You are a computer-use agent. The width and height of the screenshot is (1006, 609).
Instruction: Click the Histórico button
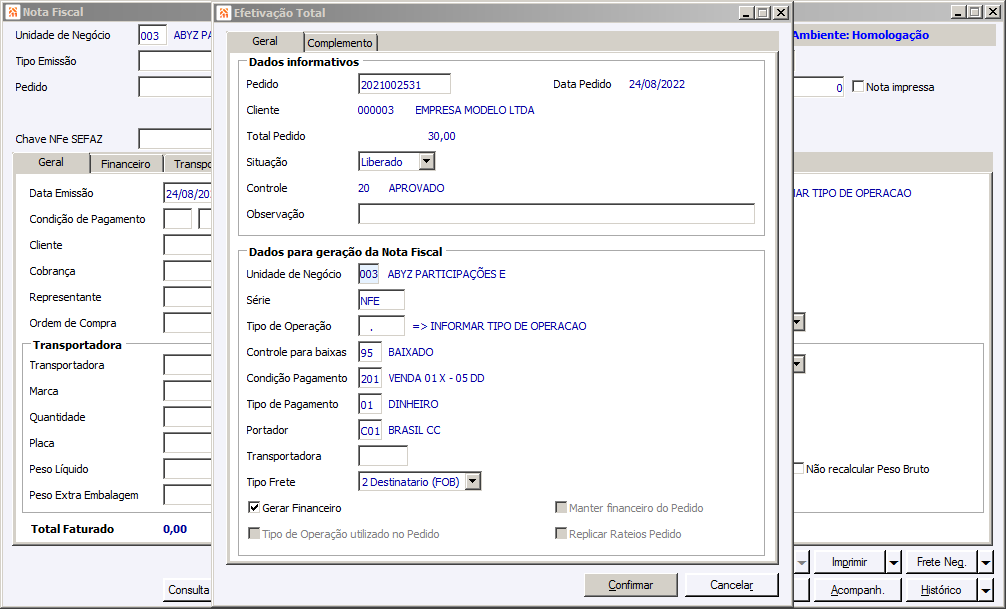coord(941,590)
